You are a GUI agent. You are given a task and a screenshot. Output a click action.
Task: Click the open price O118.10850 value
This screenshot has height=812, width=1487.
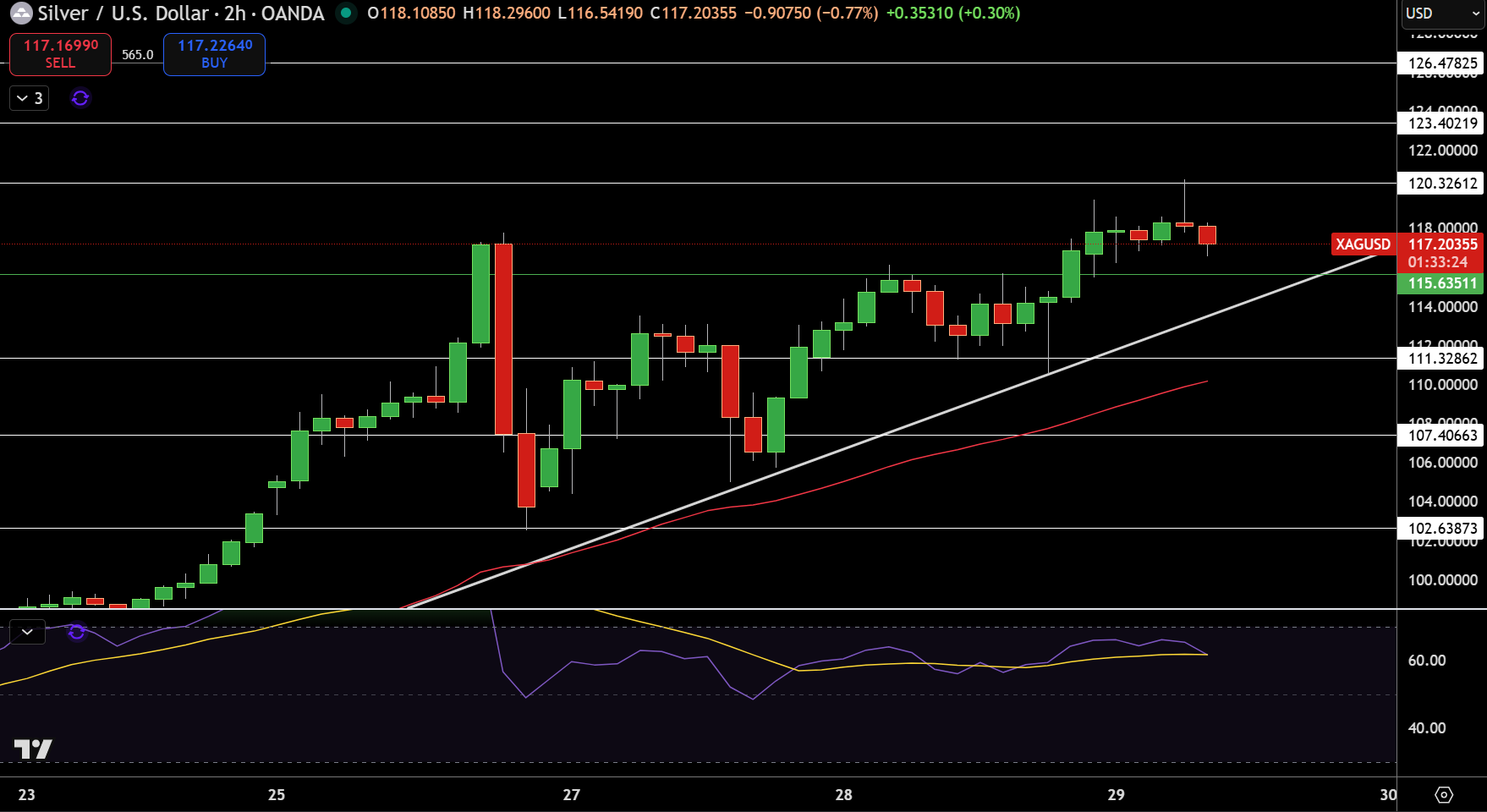pyautogui.click(x=411, y=14)
